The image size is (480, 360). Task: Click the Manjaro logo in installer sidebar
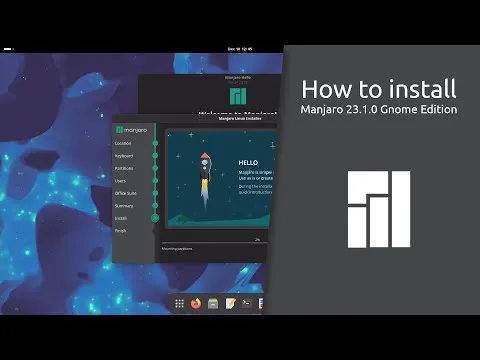click(131, 130)
